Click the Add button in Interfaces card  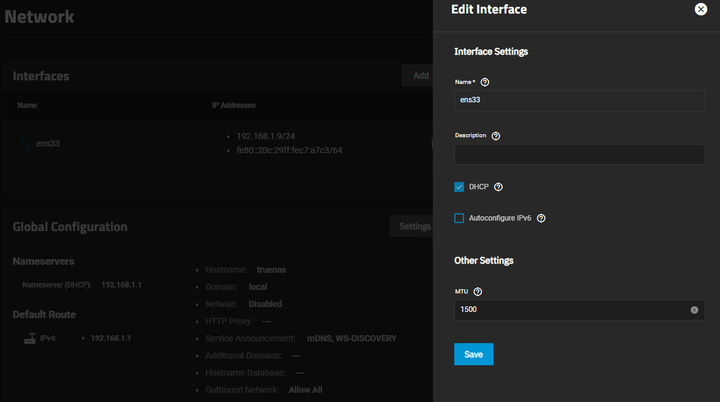[418, 75]
